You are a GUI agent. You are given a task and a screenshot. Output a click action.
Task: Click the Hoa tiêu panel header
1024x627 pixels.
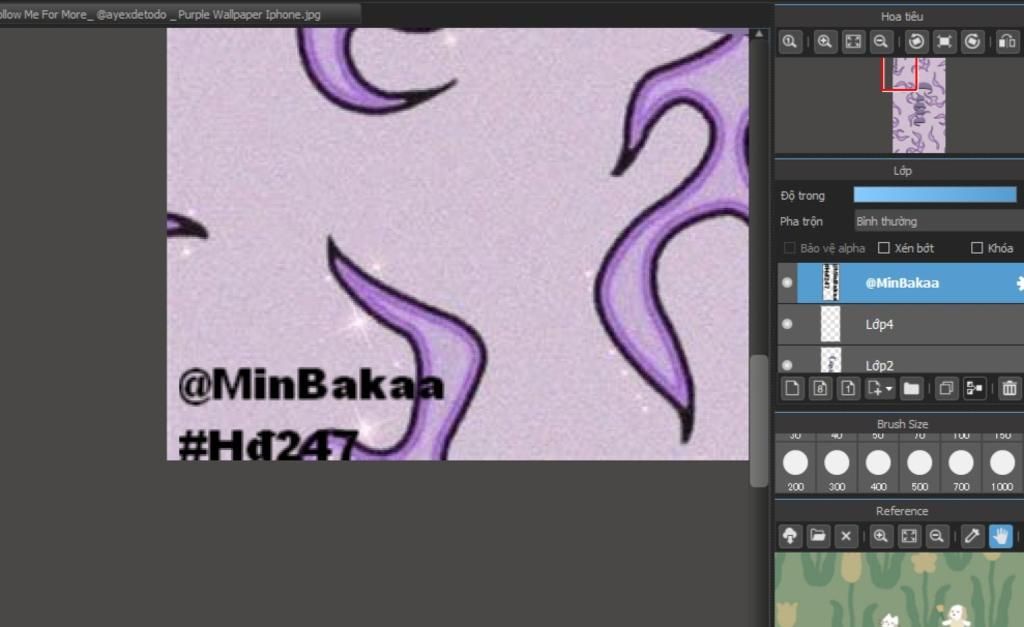pyautogui.click(x=901, y=16)
